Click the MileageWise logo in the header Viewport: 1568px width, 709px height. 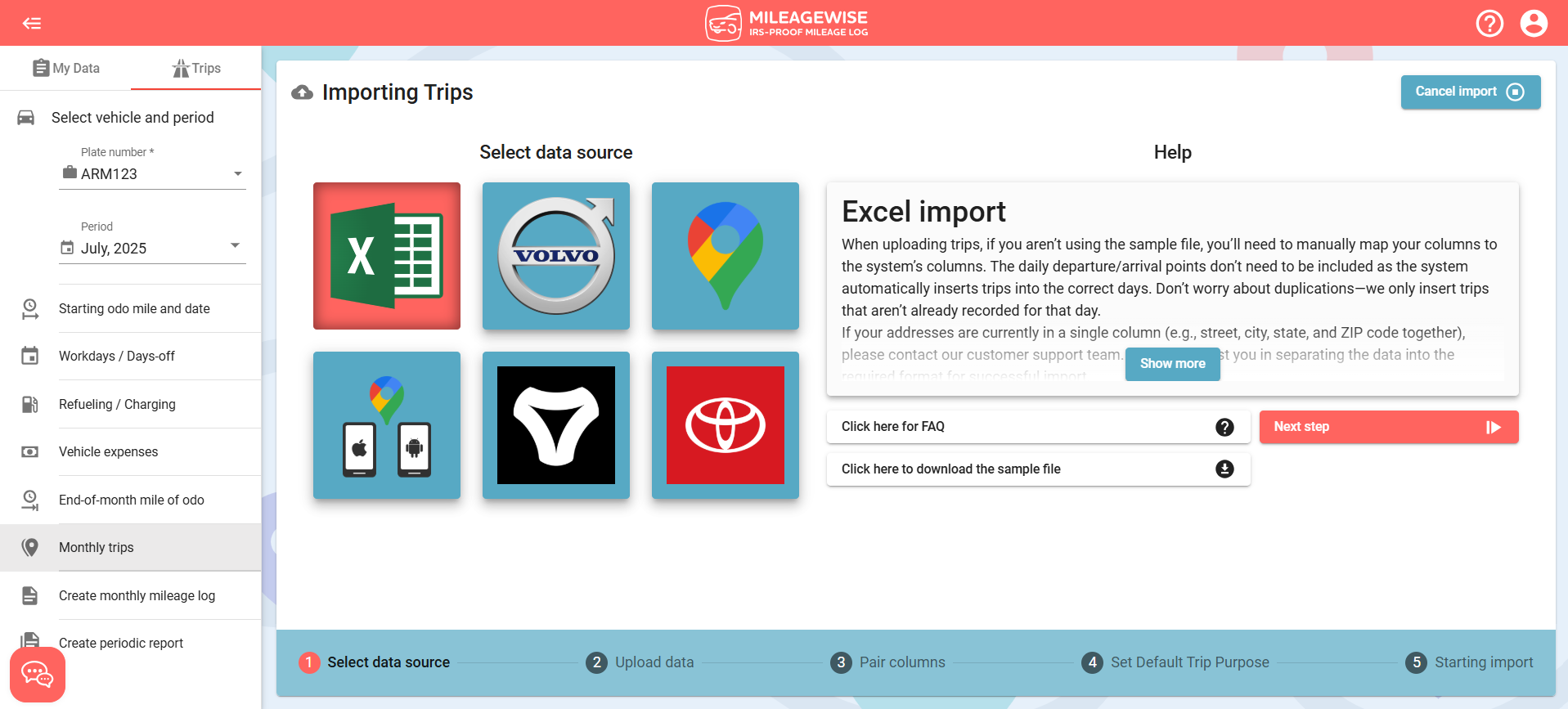pyautogui.click(x=786, y=23)
